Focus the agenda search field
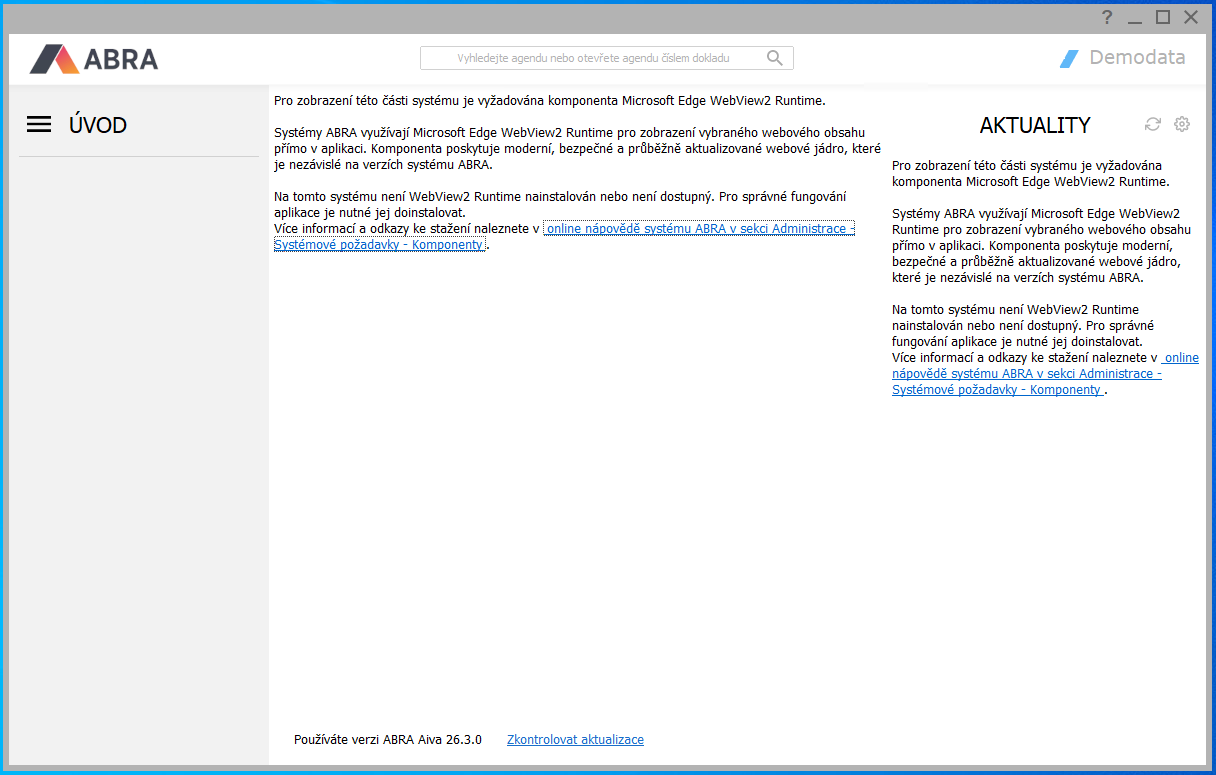 (606, 58)
